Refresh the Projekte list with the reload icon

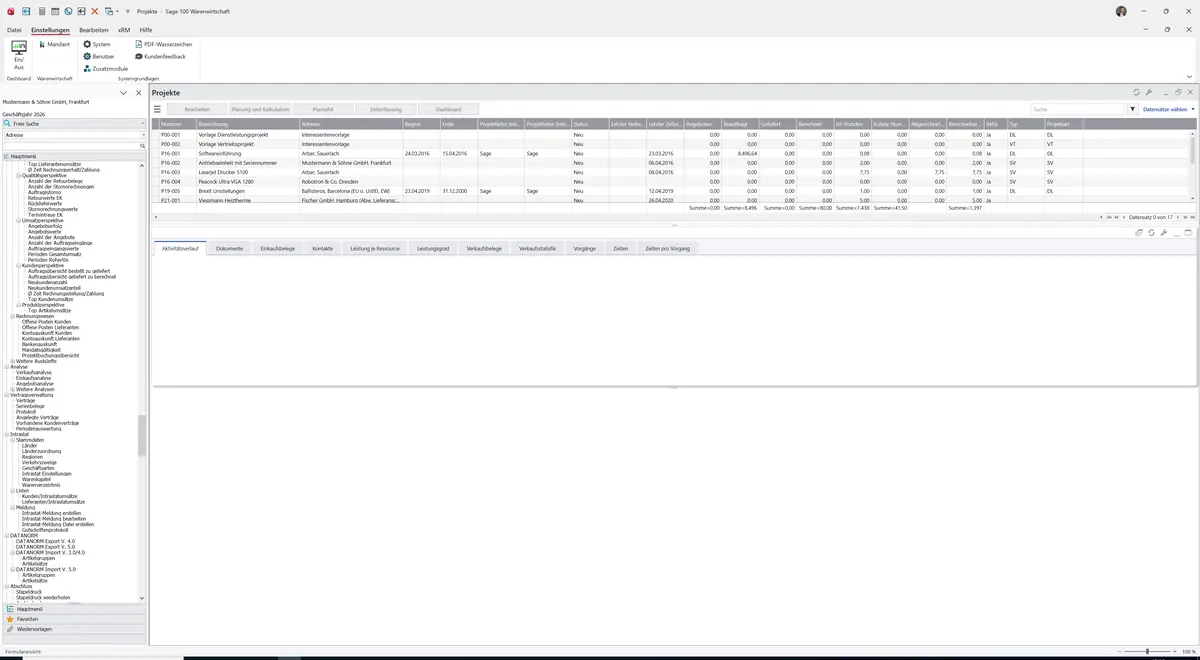[1136, 93]
